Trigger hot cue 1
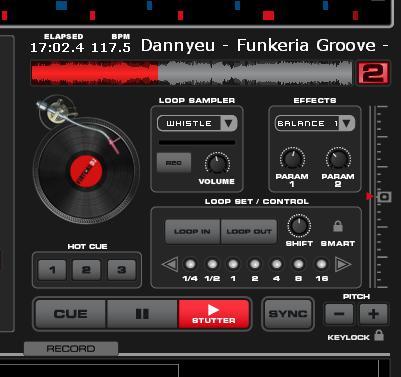Viewport: 401px width, 377px height. pyautogui.click(x=52, y=270)
